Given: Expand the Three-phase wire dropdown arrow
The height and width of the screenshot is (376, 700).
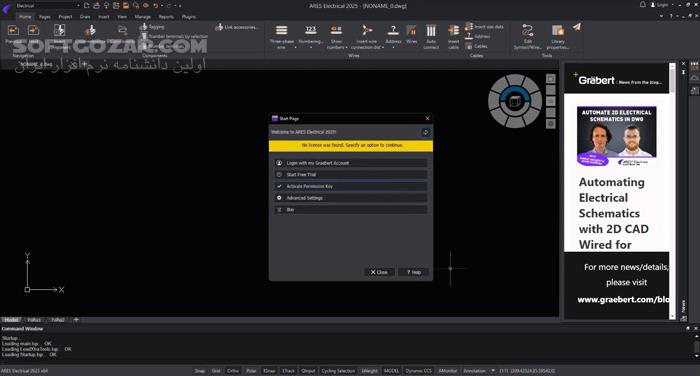Looking at the screenshot, I should click(295, 47).
